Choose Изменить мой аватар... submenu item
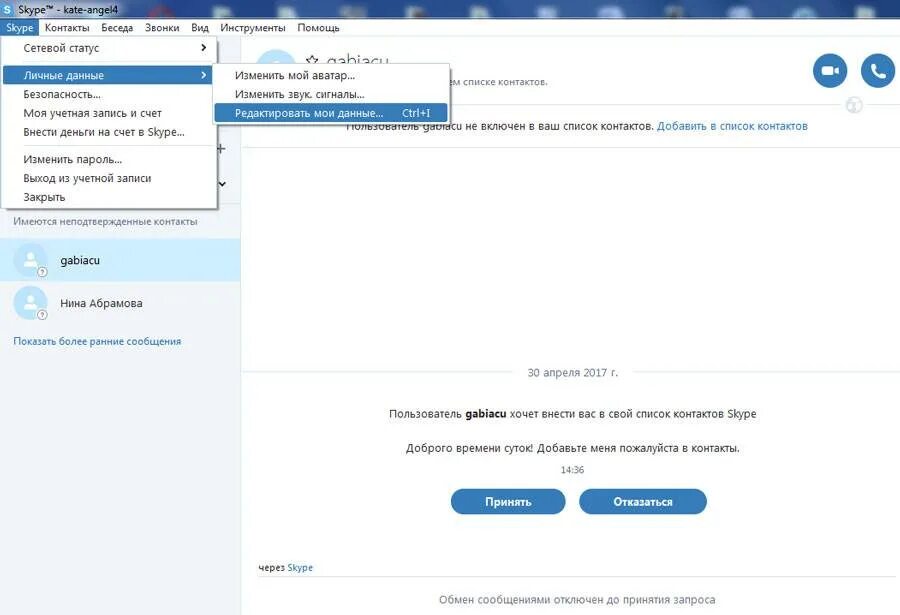This screenshot has height=615, width=900. (x=331, y=75)
